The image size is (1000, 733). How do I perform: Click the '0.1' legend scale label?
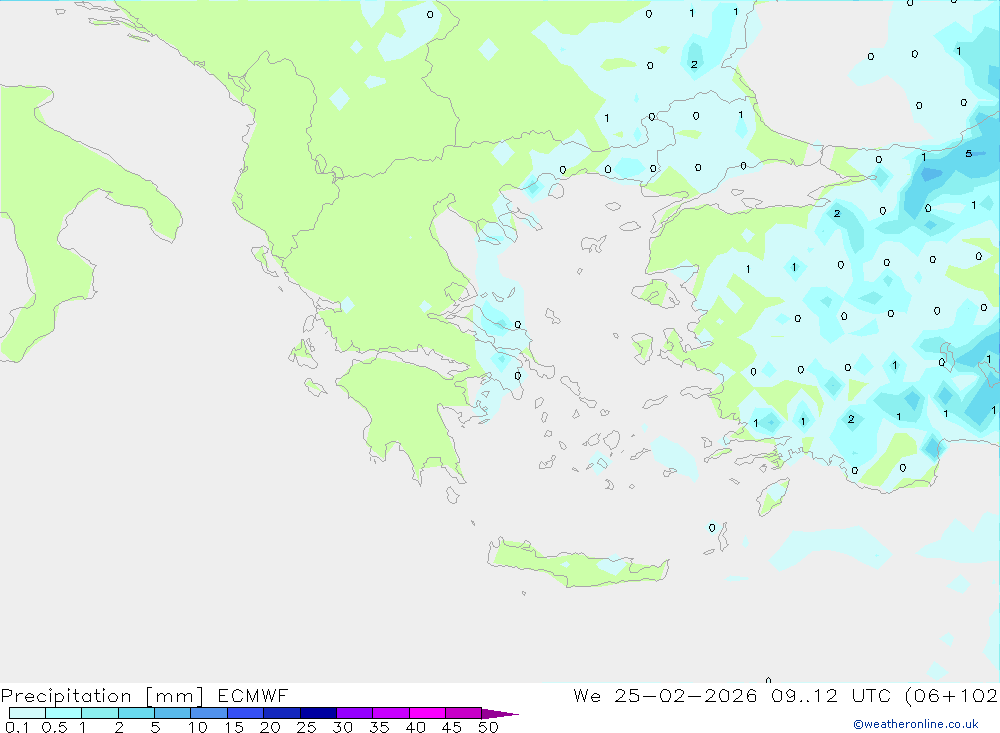tap(17, 727)
